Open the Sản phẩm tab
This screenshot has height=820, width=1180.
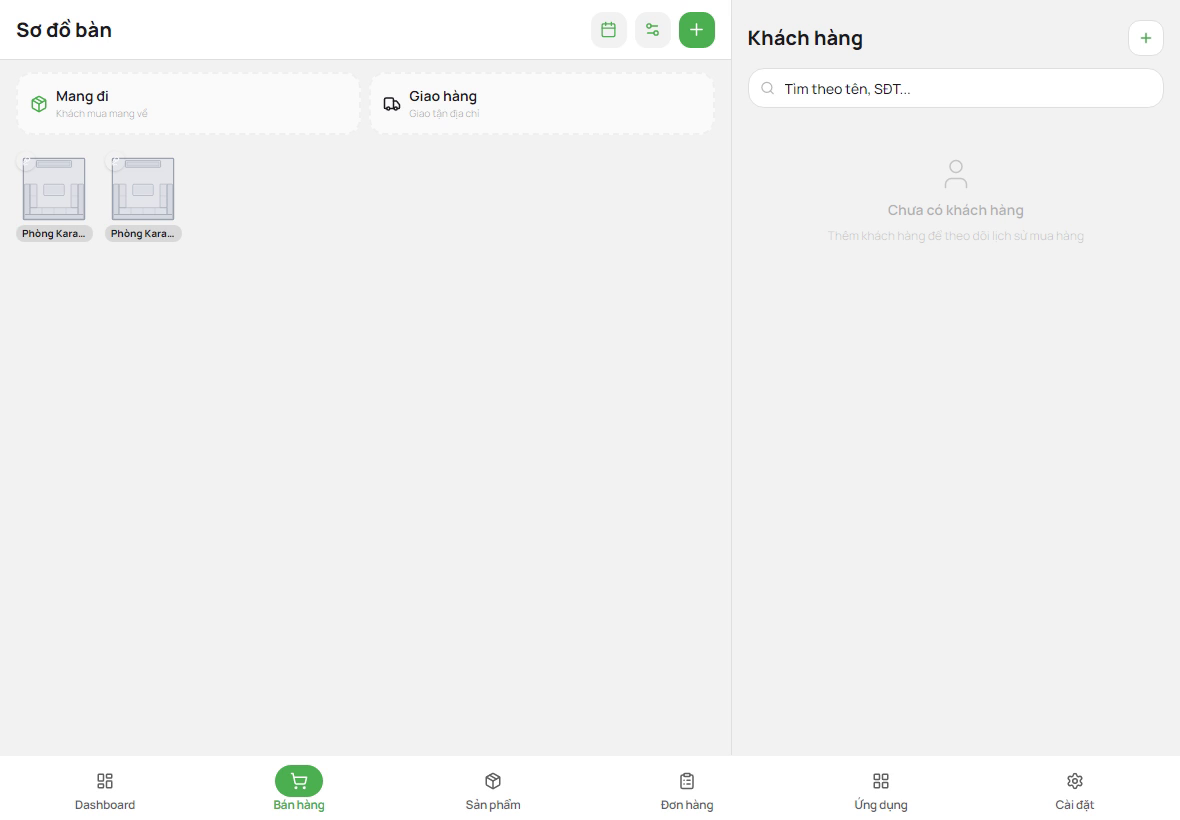point(493,791)
